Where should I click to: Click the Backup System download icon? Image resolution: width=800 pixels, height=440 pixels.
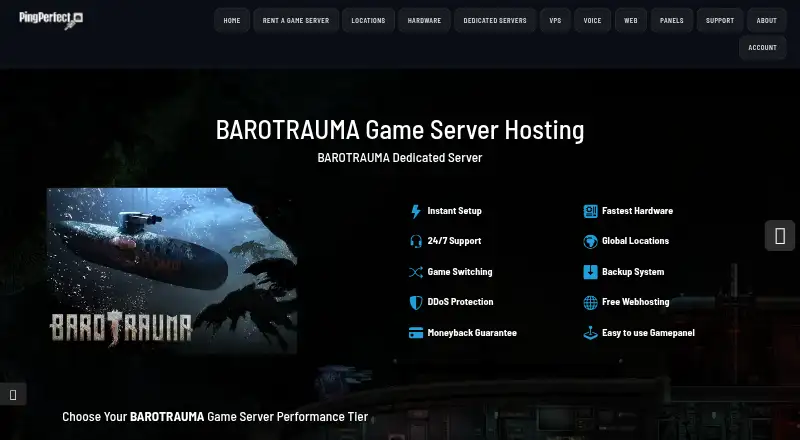(590, 272)
